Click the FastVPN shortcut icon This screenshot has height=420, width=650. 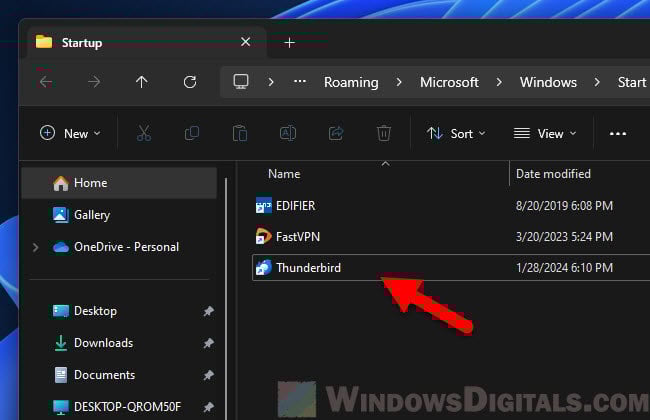[263, 236]
